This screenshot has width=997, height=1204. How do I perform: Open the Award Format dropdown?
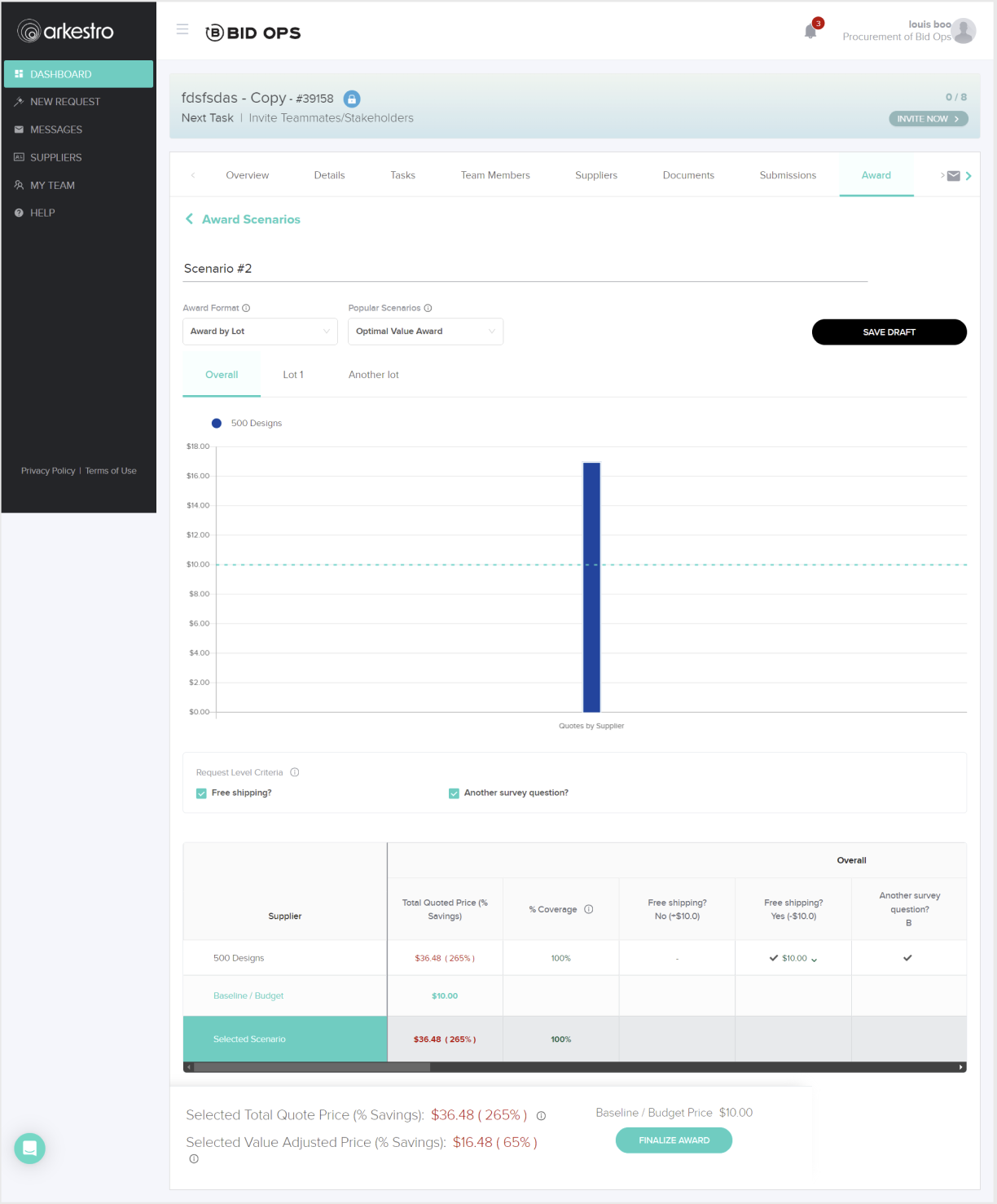coord(259,332)
